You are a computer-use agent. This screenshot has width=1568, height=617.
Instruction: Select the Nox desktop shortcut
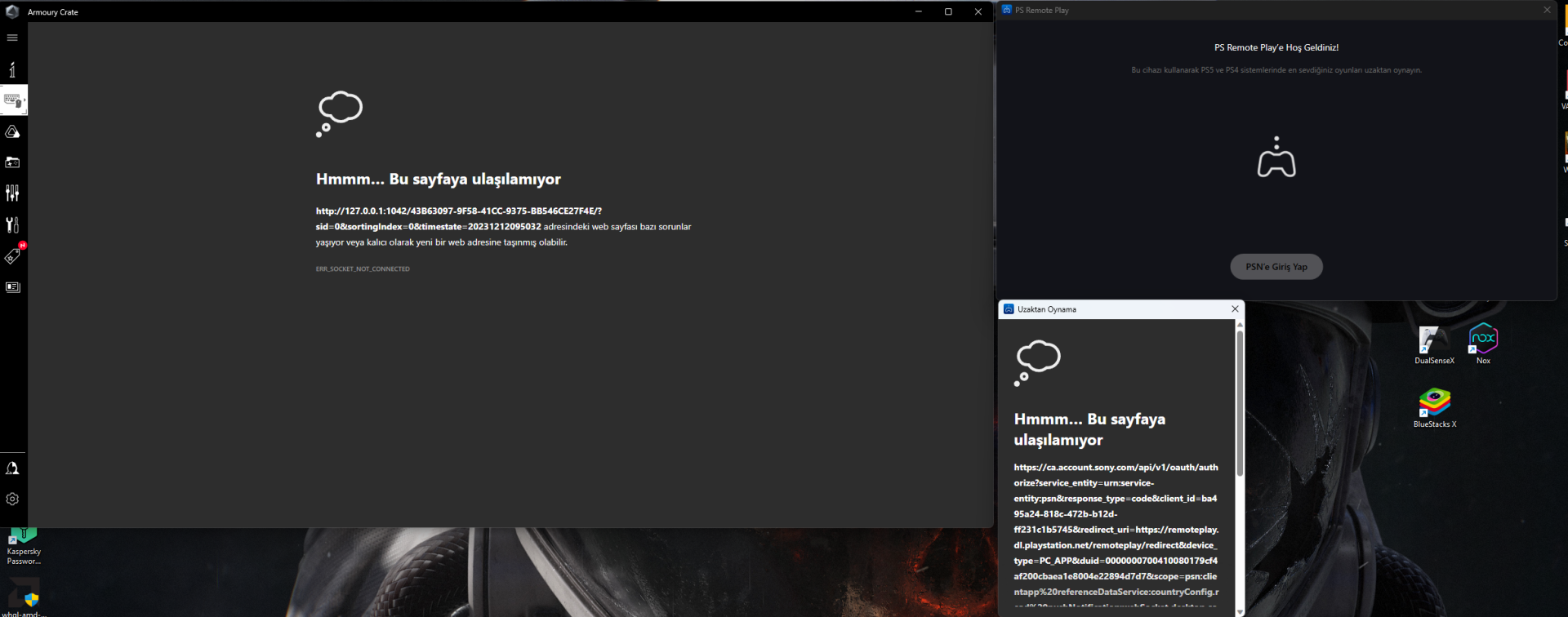click(1483, 344)
